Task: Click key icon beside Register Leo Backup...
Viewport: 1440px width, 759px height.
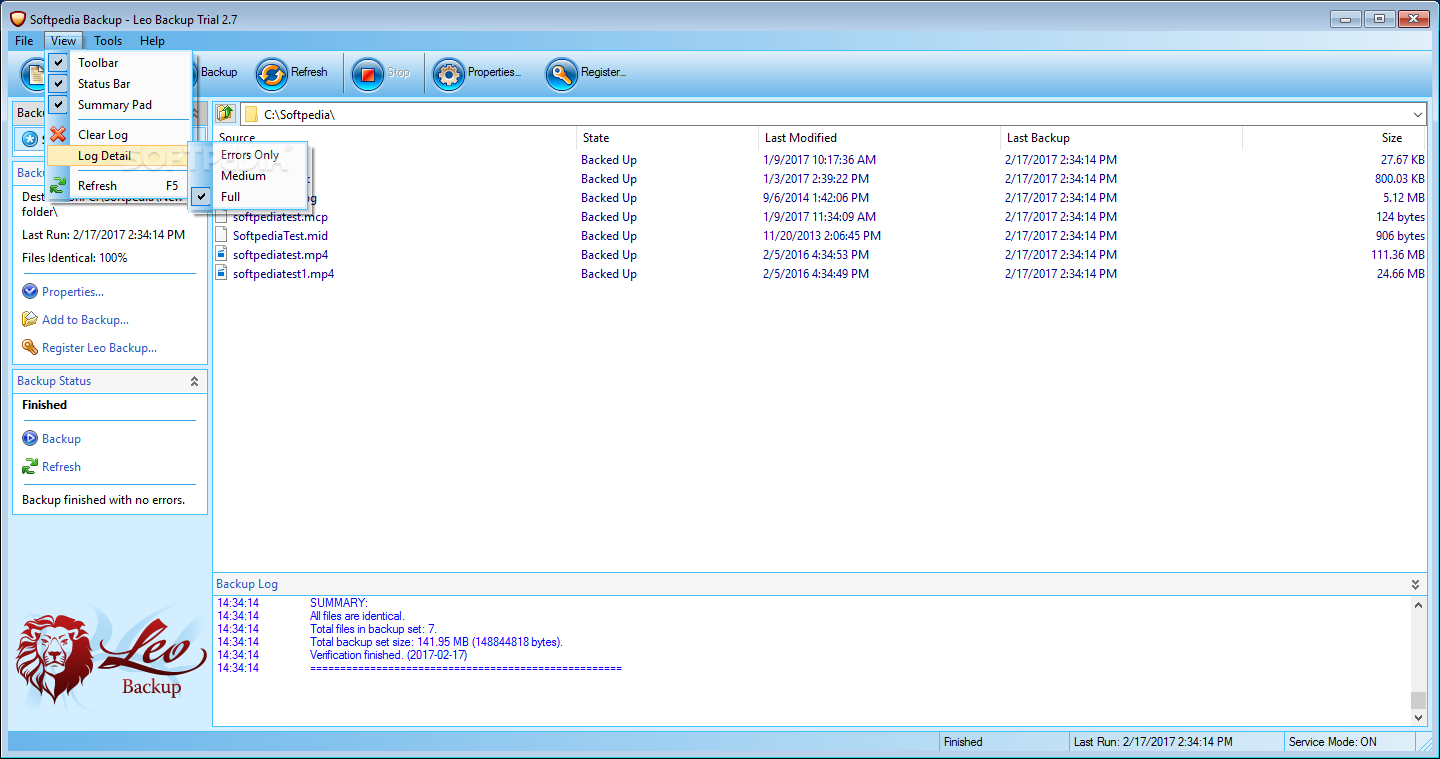Action: tap(30, 348)
